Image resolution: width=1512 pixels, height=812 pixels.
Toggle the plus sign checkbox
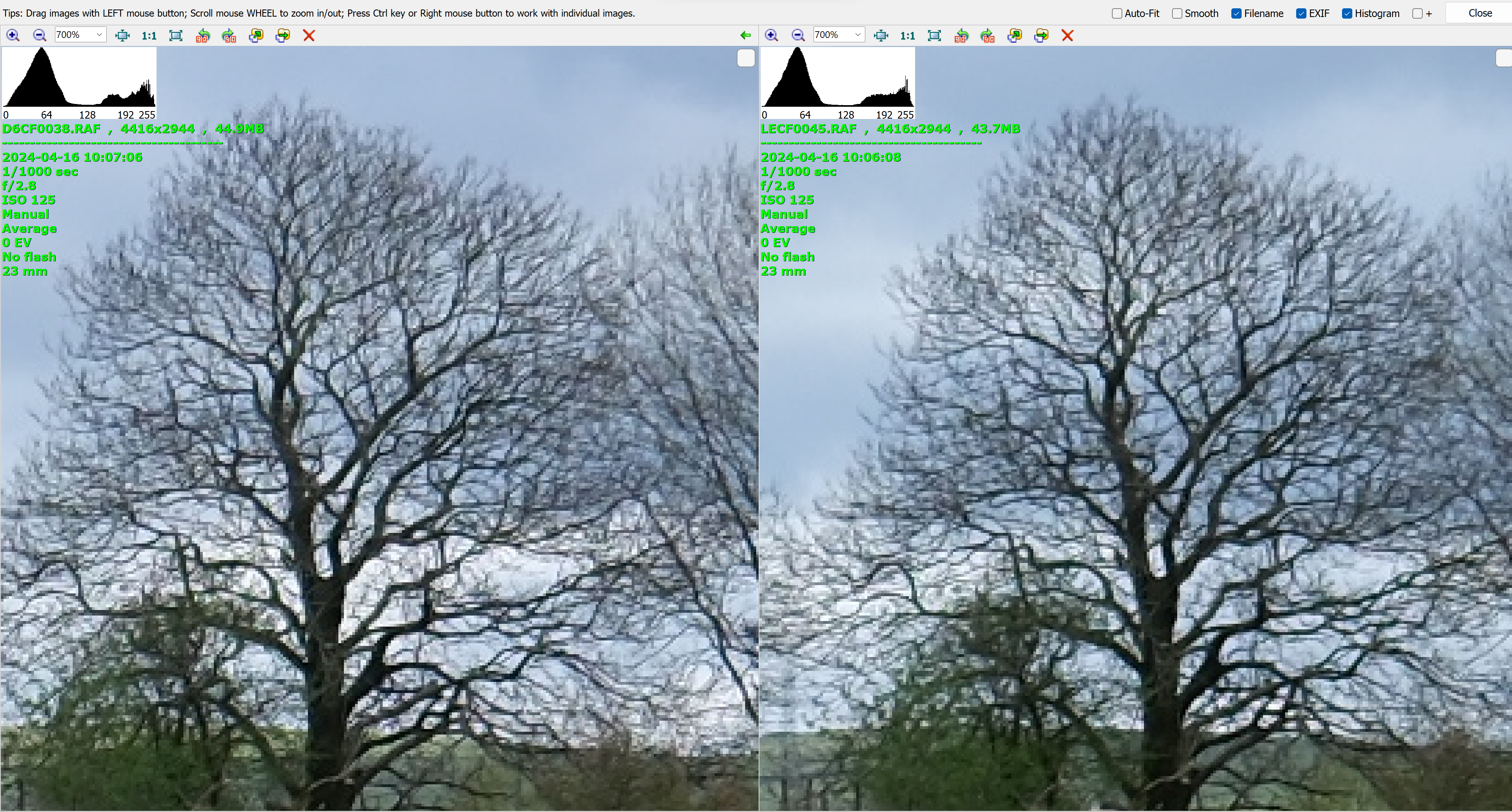coord(1418,13)
